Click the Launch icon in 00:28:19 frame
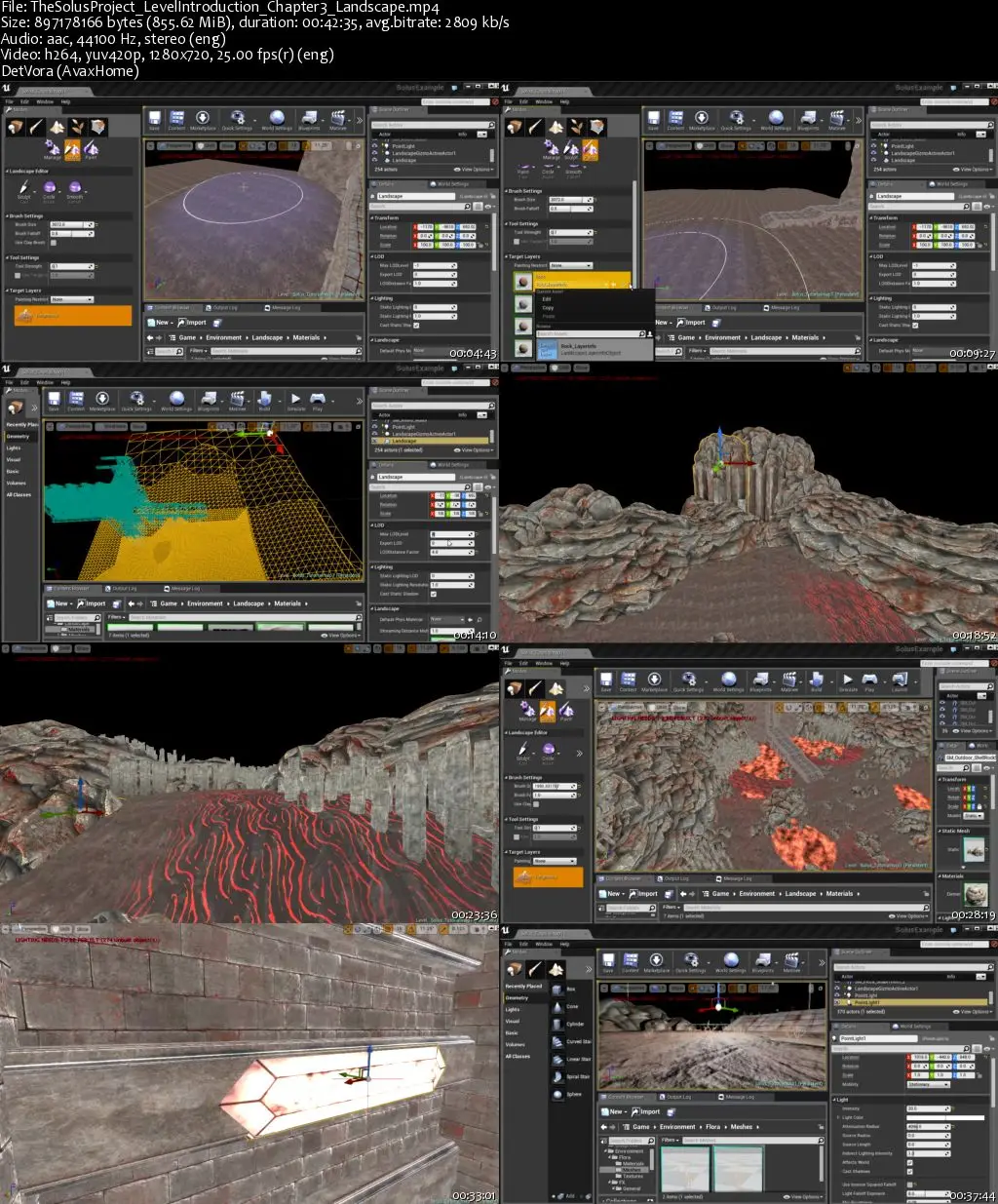This screenshot has height=1204, width=998. click(899, 680)
